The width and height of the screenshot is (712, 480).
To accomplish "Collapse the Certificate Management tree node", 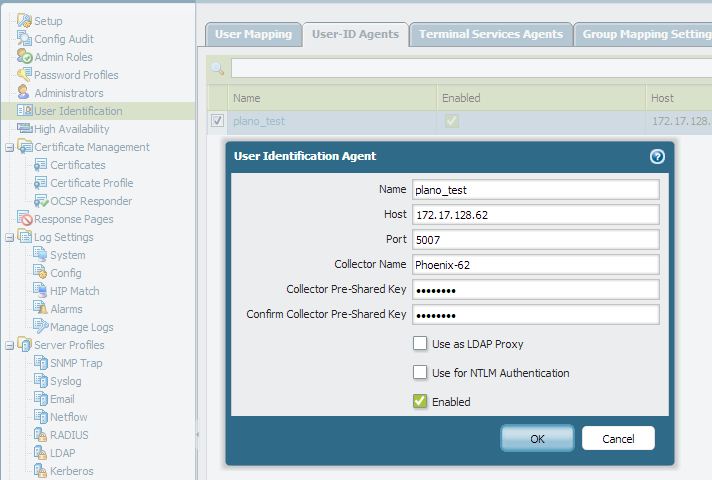I will pos(9,147).
